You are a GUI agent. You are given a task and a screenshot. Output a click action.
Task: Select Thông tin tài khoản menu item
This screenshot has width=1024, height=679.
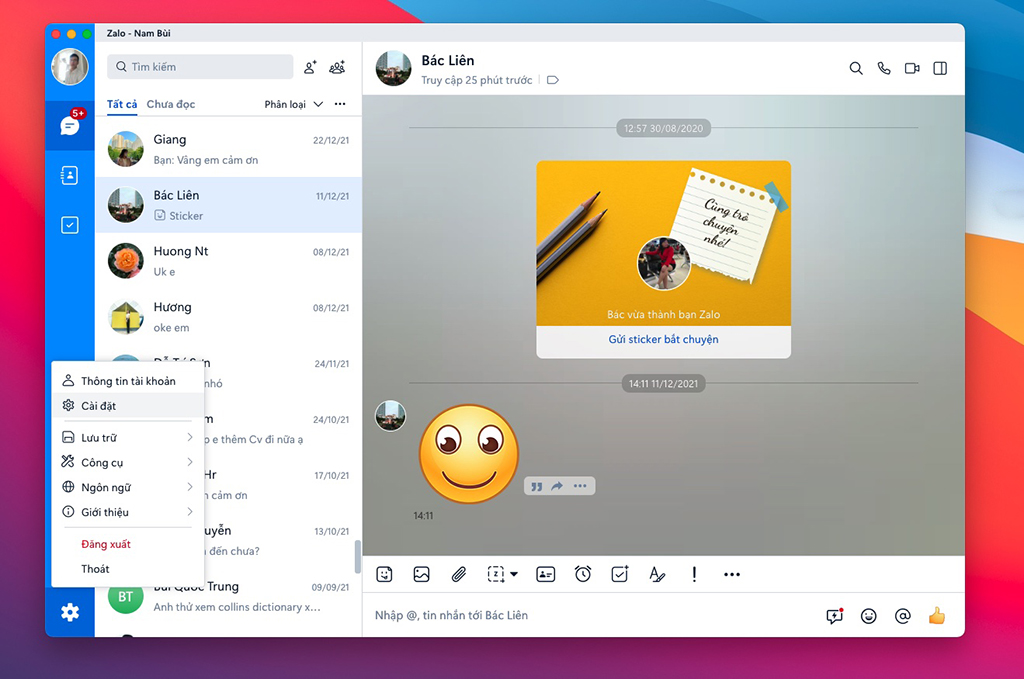128,381
